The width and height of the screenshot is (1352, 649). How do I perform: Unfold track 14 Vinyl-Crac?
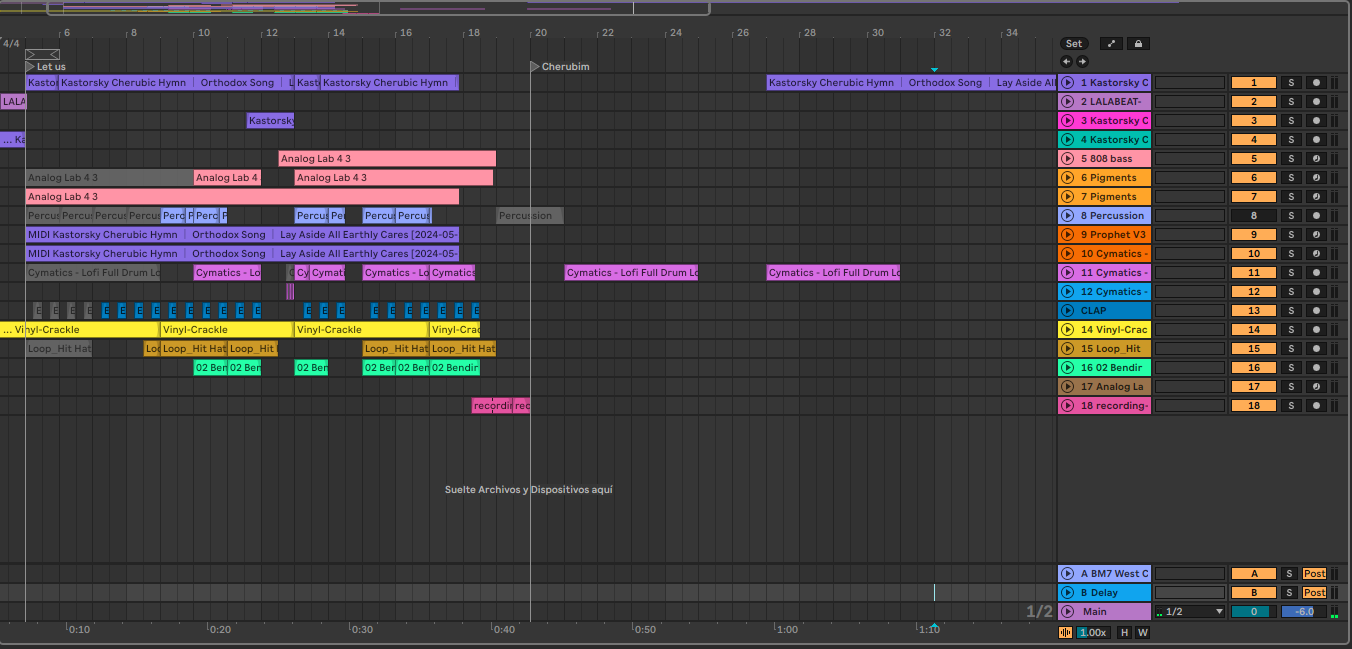1067,330
